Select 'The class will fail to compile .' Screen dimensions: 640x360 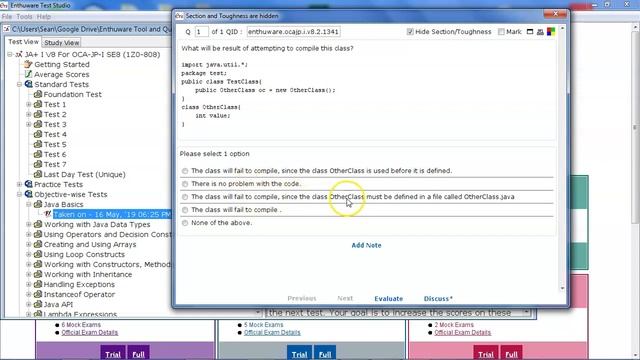(x=185, y=210)
